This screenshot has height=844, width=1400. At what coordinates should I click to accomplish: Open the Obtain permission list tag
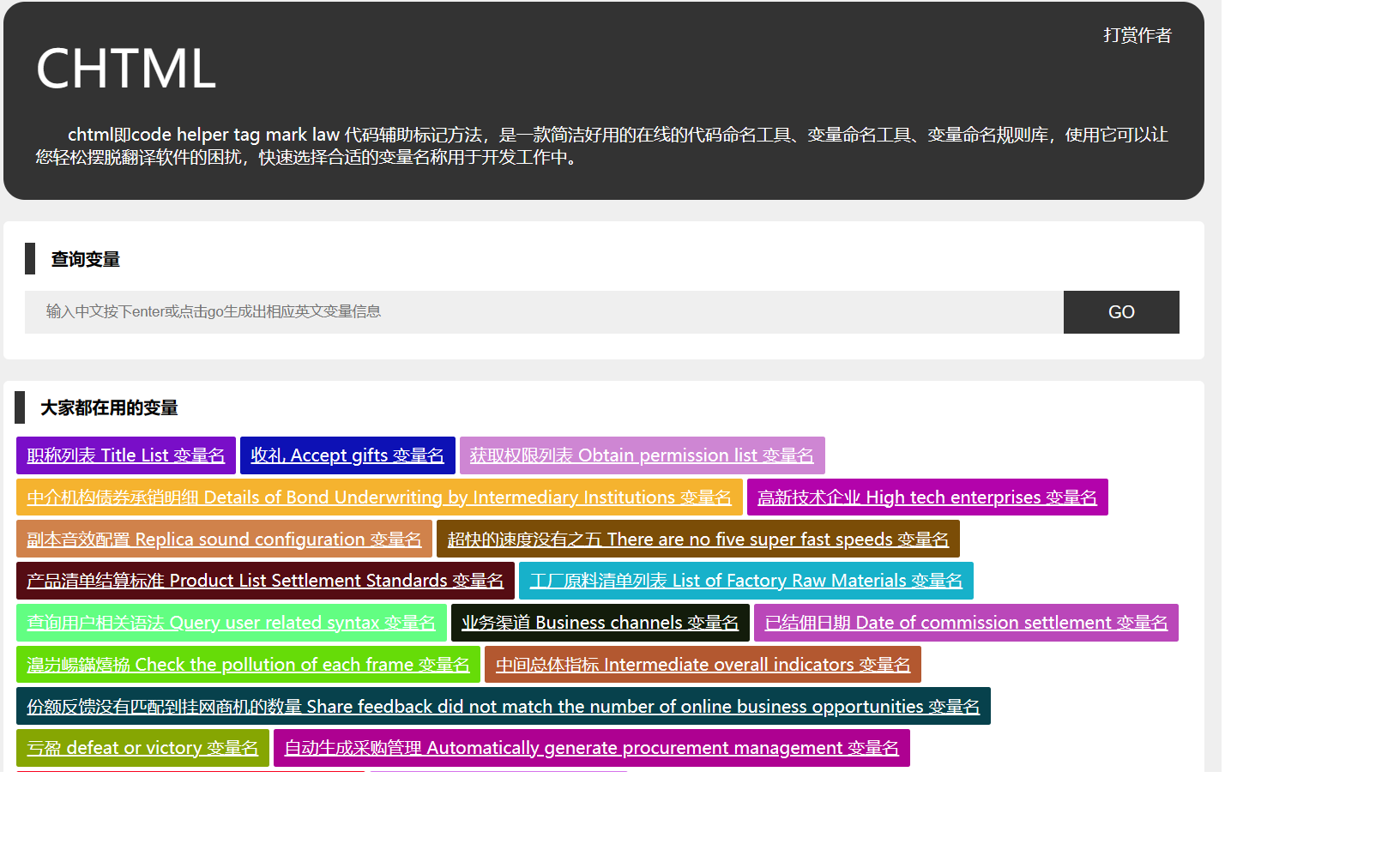642,455
